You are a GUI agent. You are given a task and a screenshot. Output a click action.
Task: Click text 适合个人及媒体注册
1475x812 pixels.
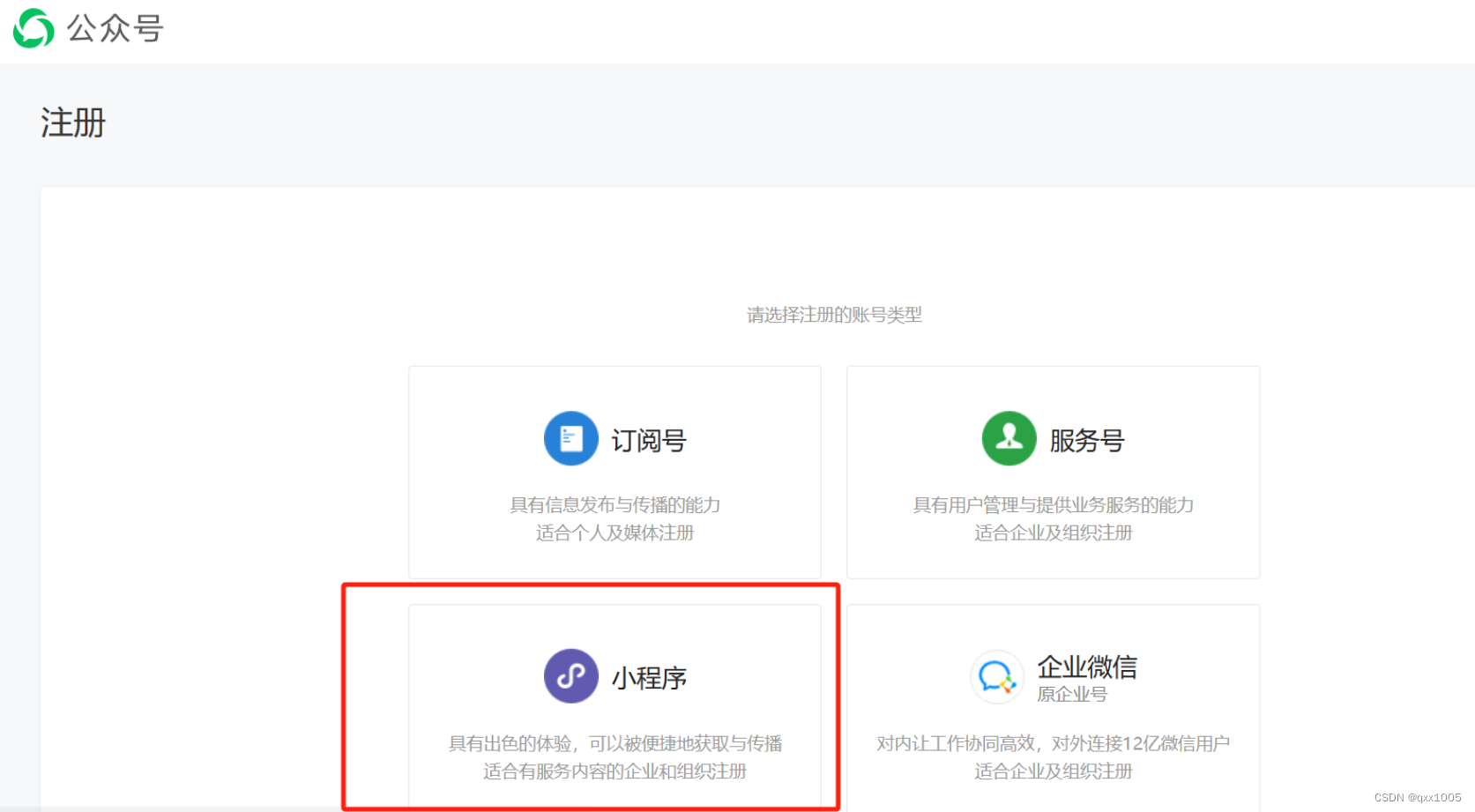coord(615,533)
